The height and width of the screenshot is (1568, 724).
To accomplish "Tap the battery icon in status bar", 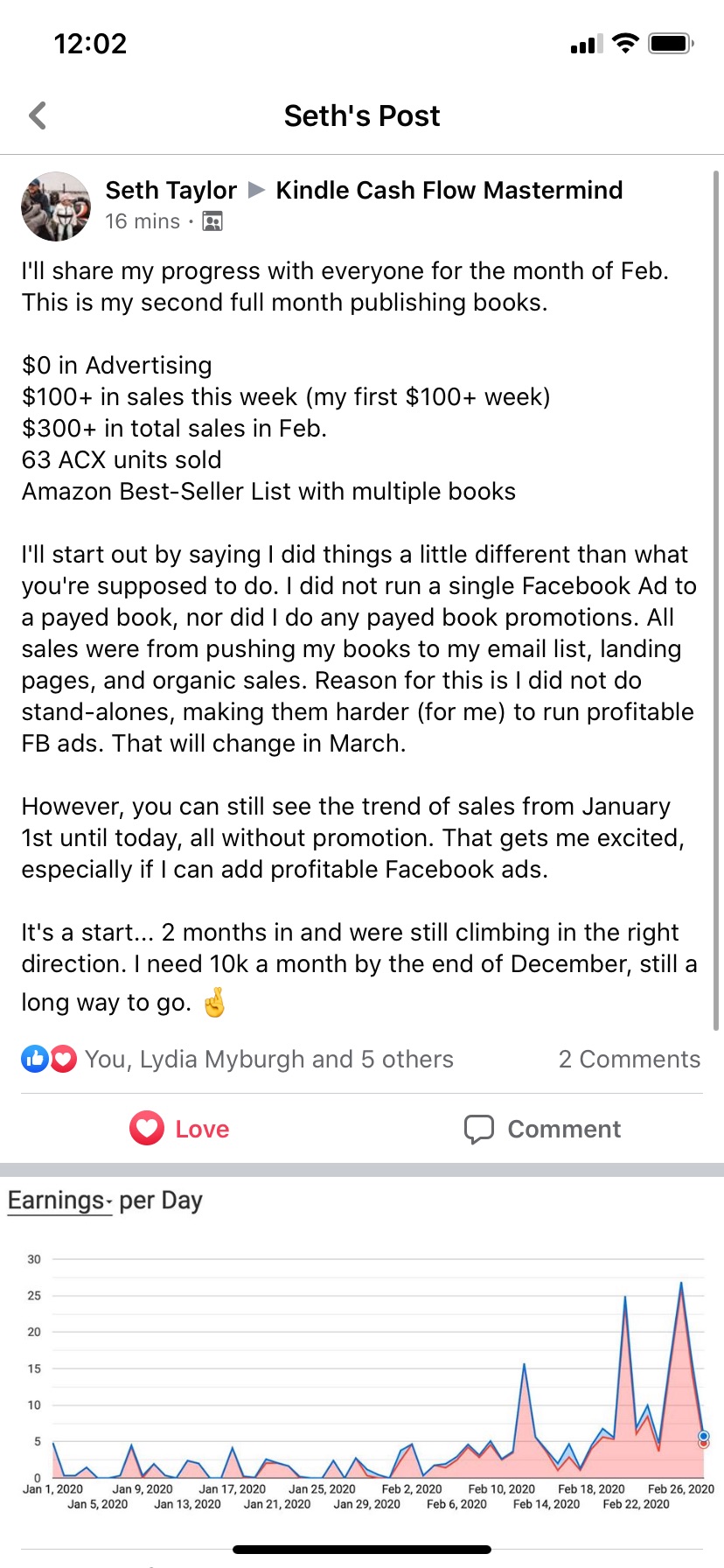I will (x=671, y=44).
